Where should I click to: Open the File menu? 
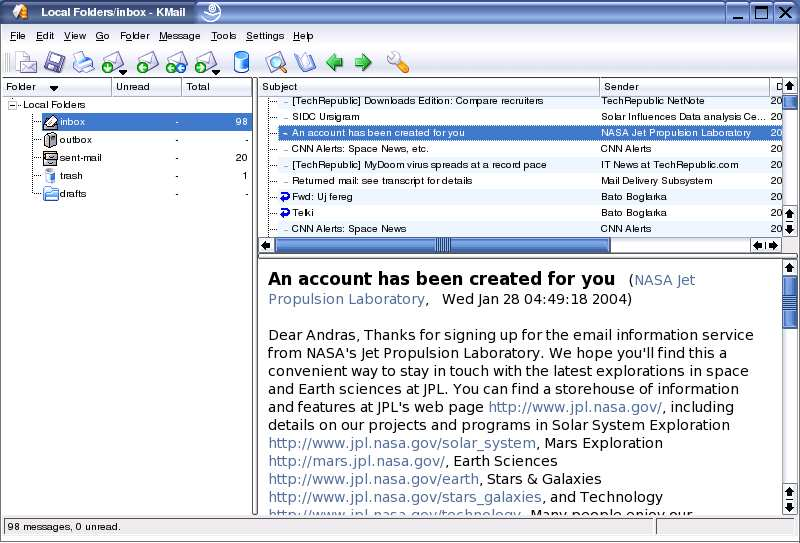17,36
